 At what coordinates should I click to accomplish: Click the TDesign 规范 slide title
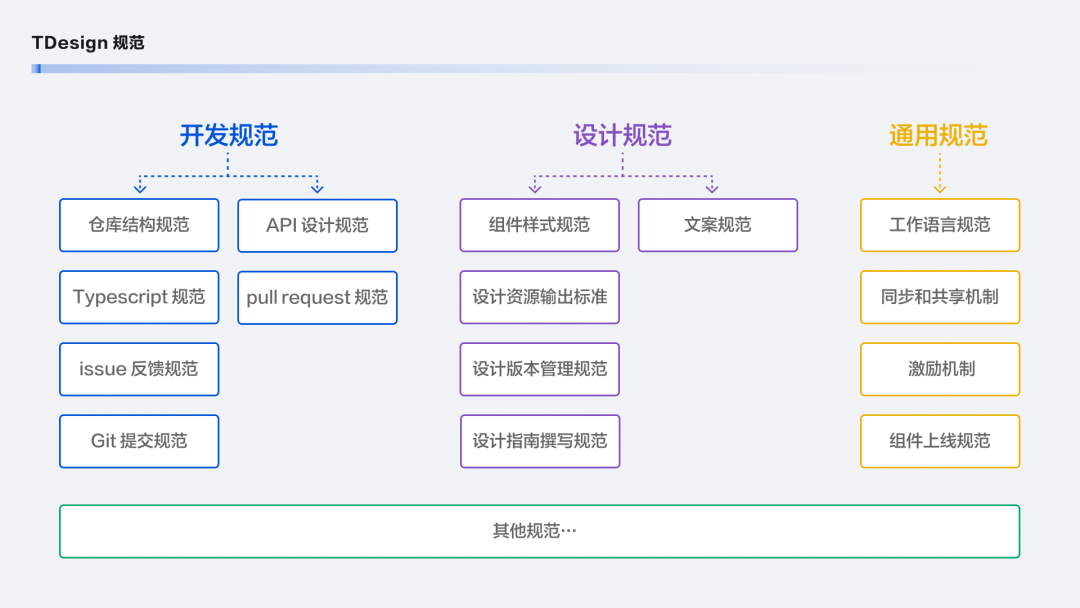click(x=88, y=43)
